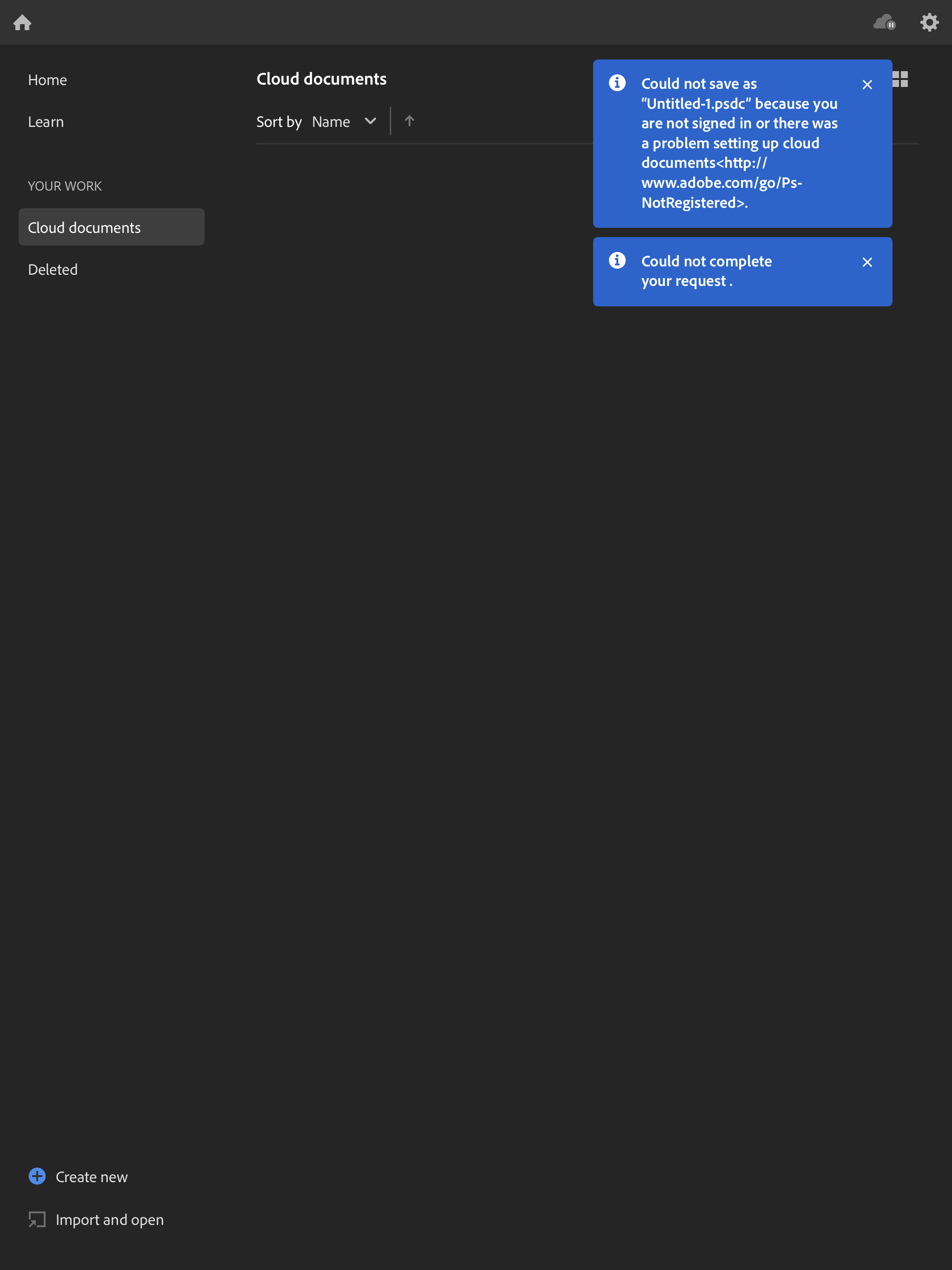Toggle sort direction to descending
Viewport: 952px width, 1270px height.
409,121
